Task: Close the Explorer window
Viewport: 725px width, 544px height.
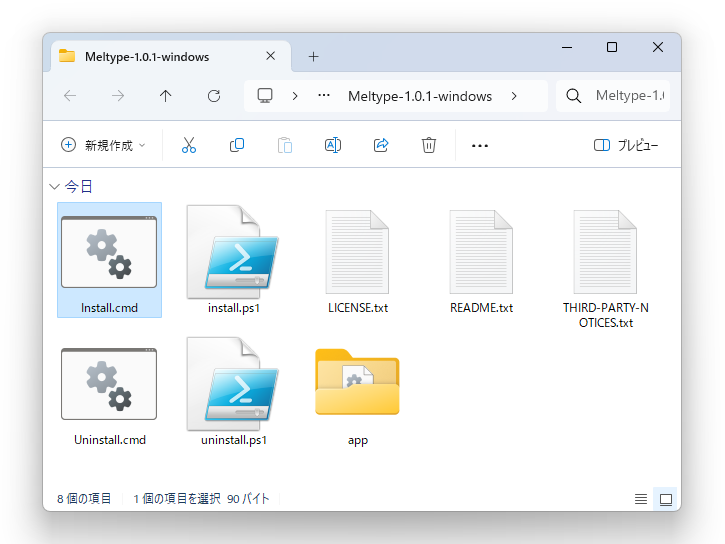Action: click(657, 47)
